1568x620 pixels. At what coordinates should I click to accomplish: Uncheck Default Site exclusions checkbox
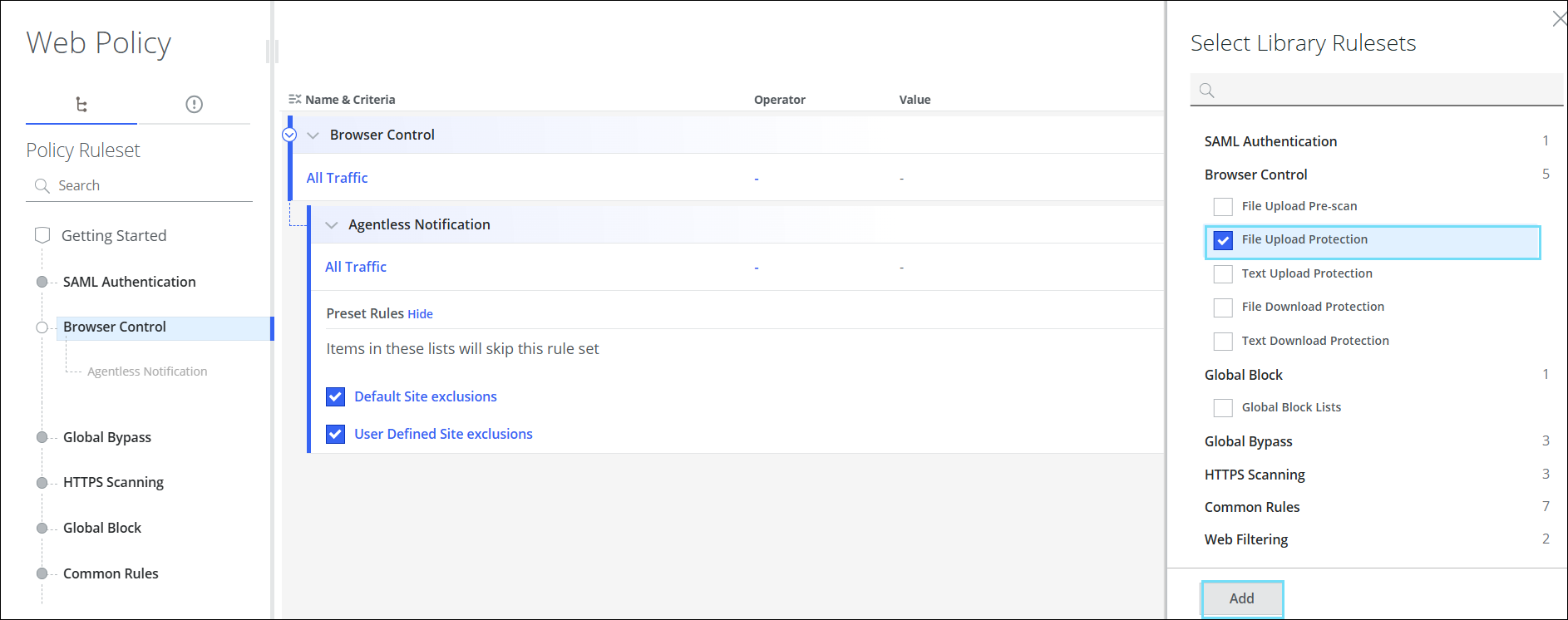(336, 397)
